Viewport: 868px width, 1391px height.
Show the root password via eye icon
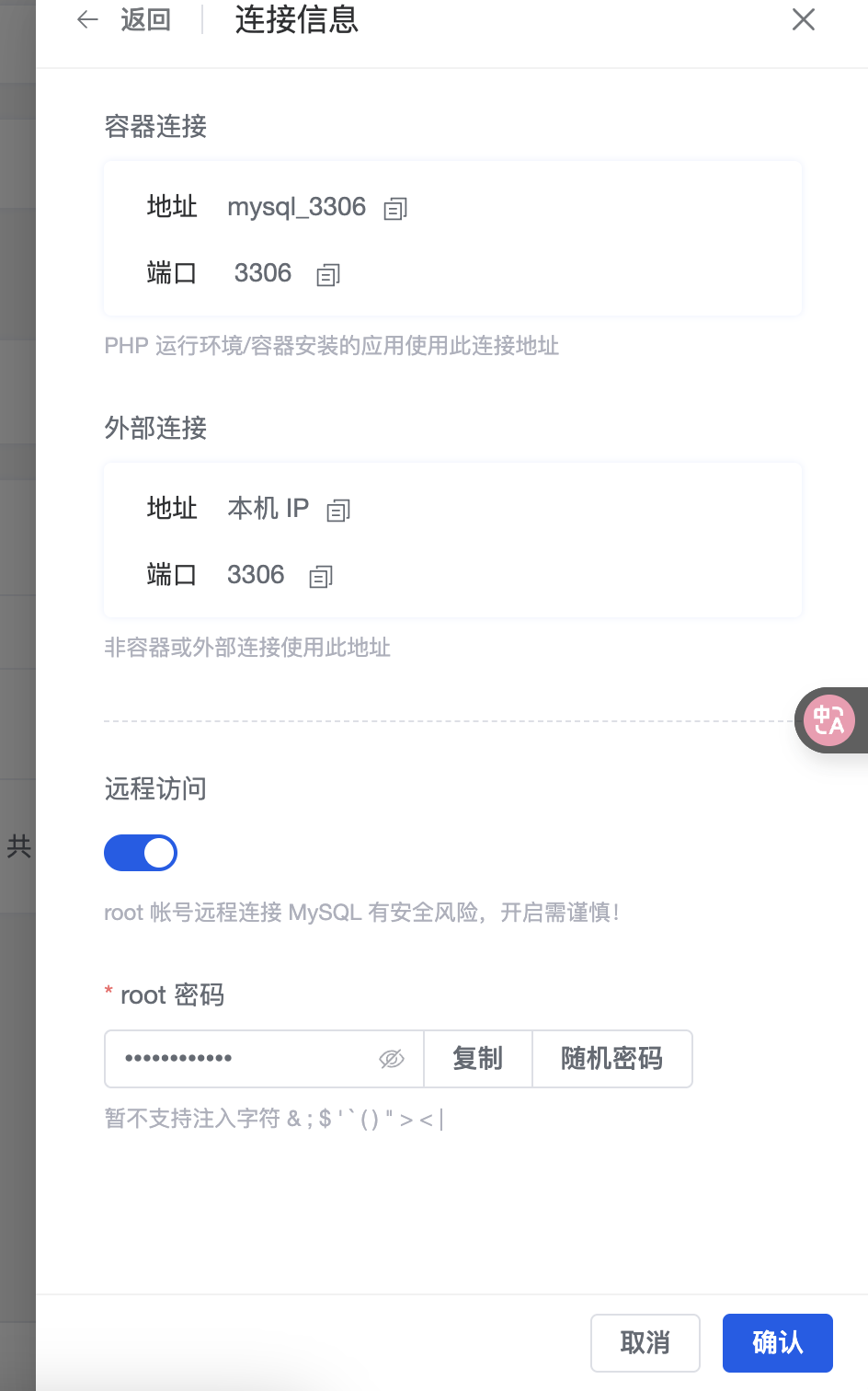click(x=392, y=1059)
